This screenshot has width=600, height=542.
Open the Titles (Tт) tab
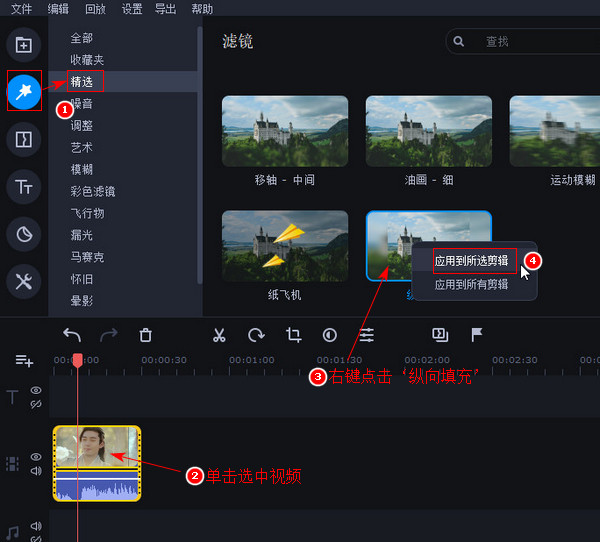click(x=24, y=187)
